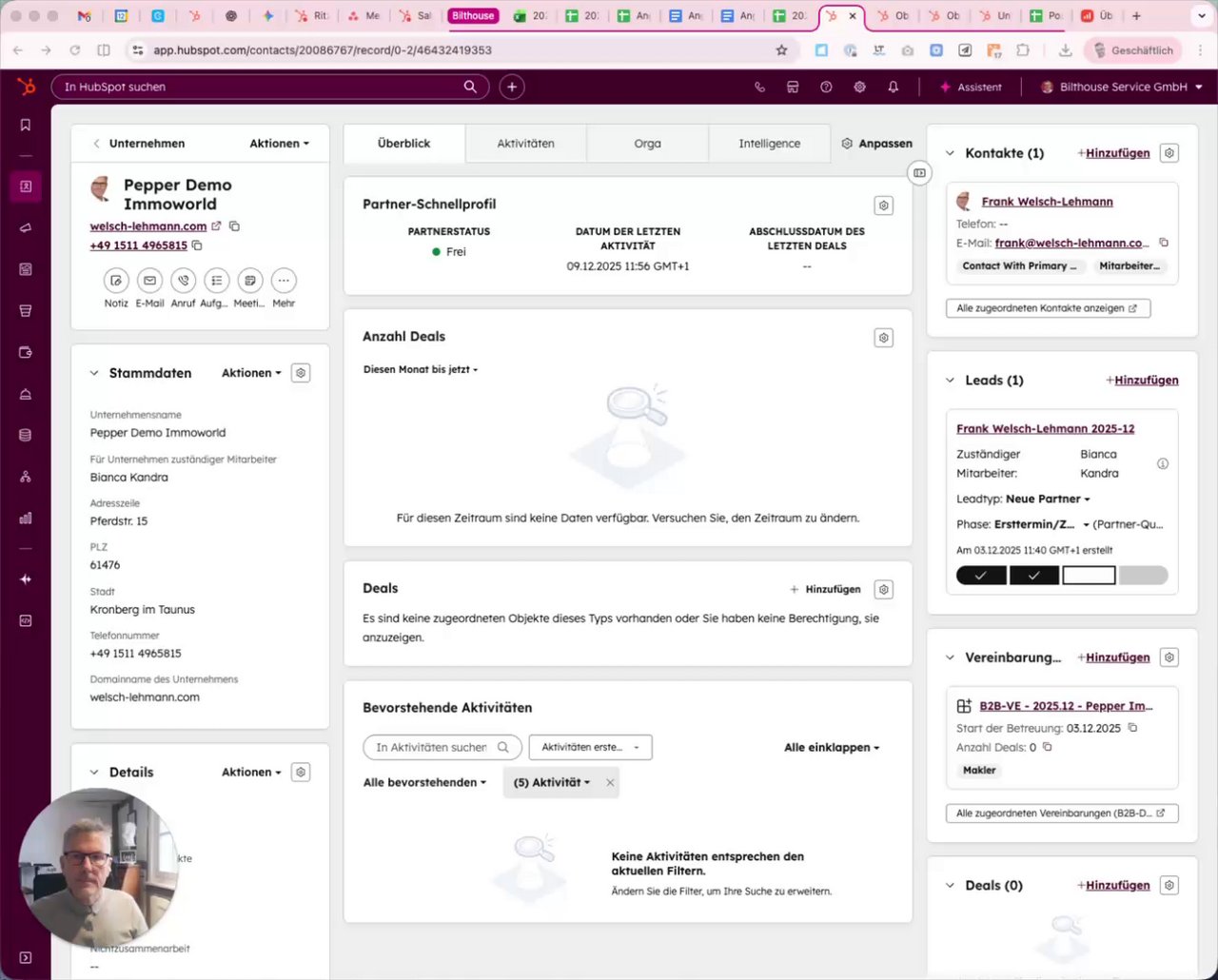
Task: Collapse the right sidebar panel toggle
Action: click(x=919, y=173)
